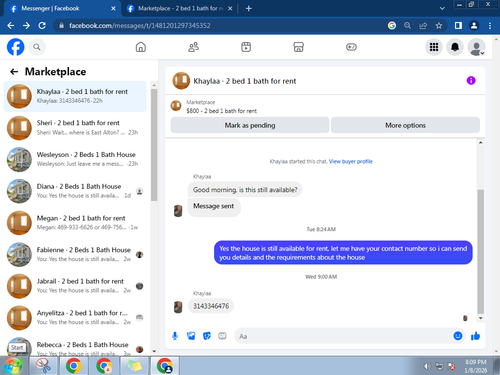
Task: Open the Friends icon in top navigation
Action: pos(193,47)
